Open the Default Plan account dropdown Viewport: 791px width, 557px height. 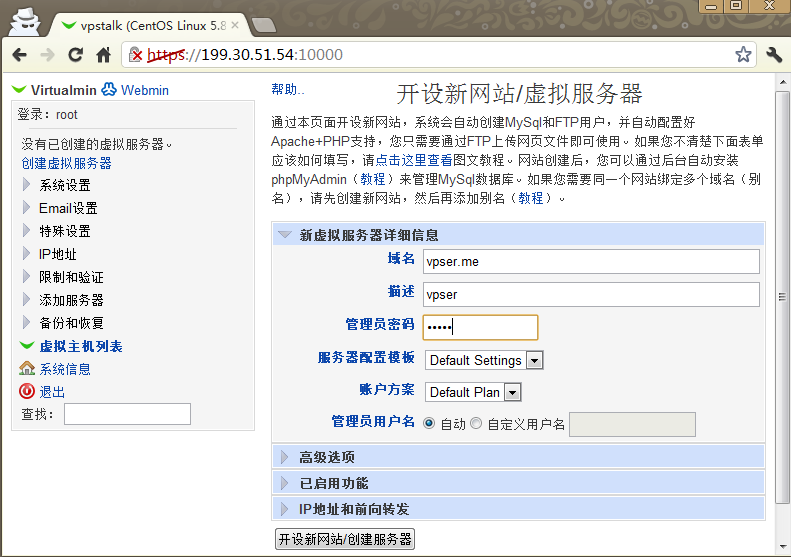point(473,392)
